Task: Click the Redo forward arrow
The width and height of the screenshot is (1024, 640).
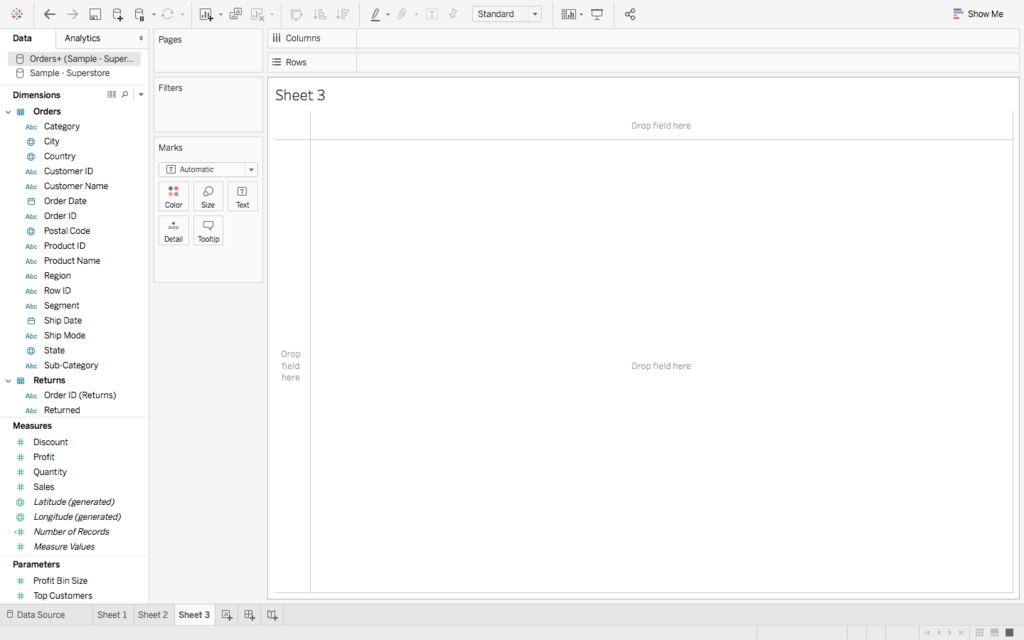Action: [72, 14]
